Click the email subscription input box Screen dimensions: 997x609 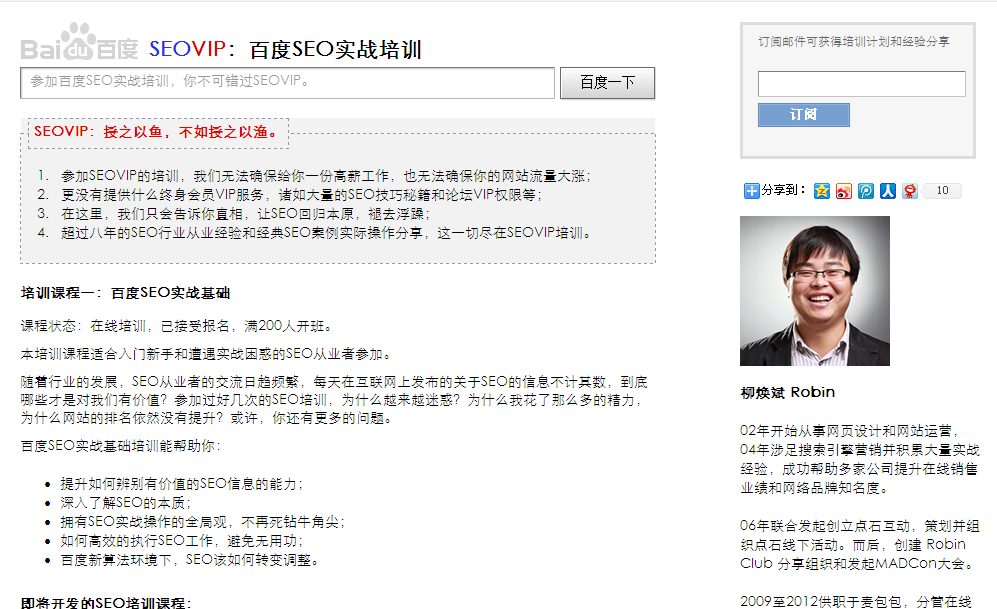point(862,84)
